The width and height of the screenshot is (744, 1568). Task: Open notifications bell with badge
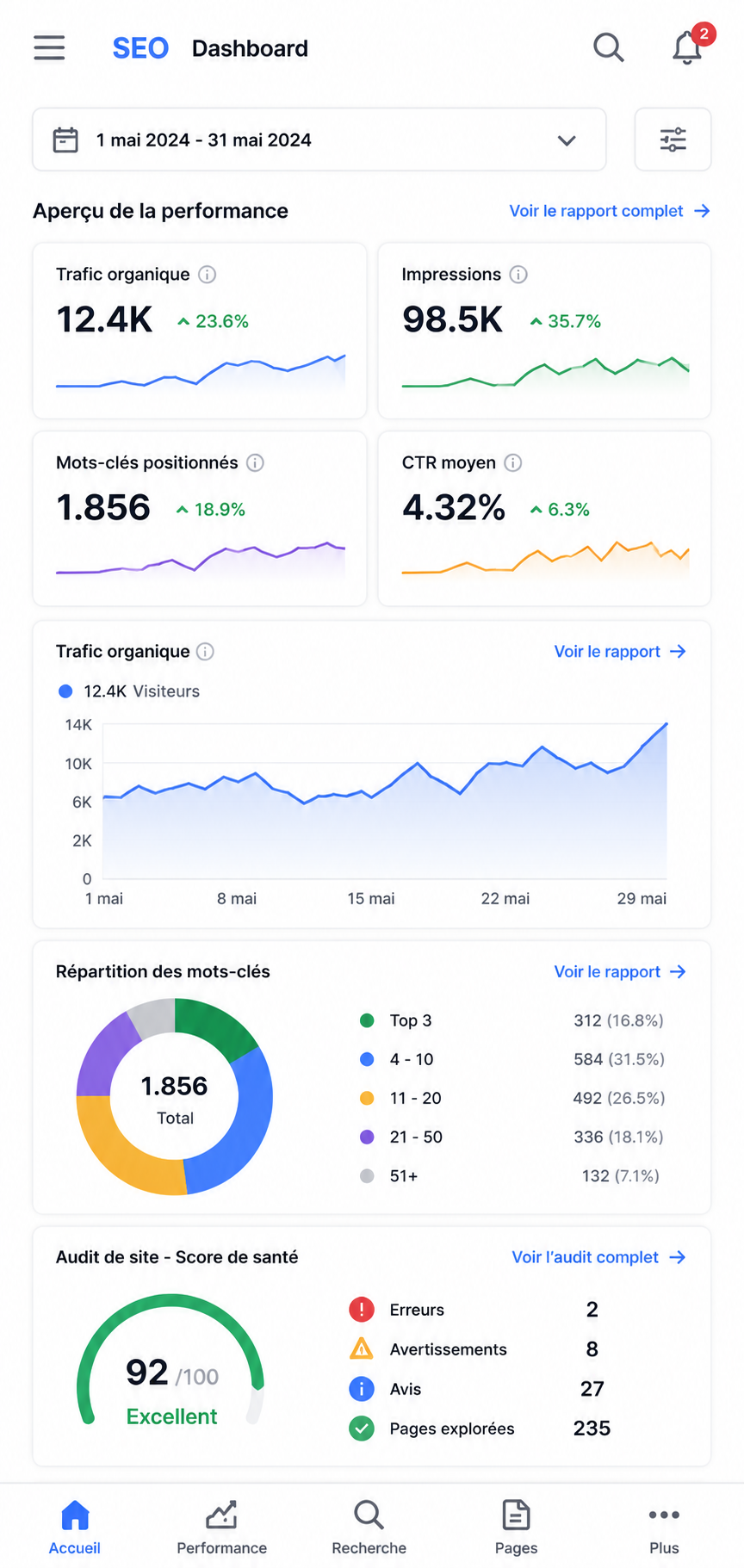689,46
